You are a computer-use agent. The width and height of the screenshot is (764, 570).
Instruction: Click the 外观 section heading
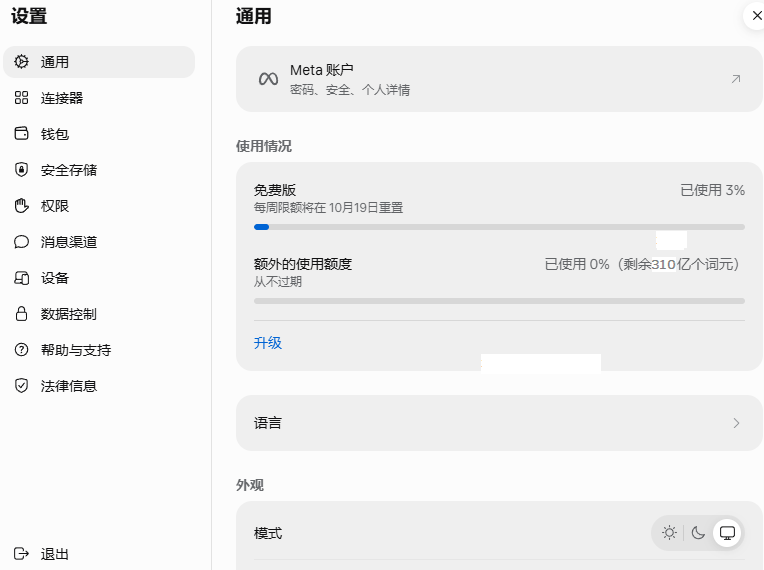click(250, 485)
